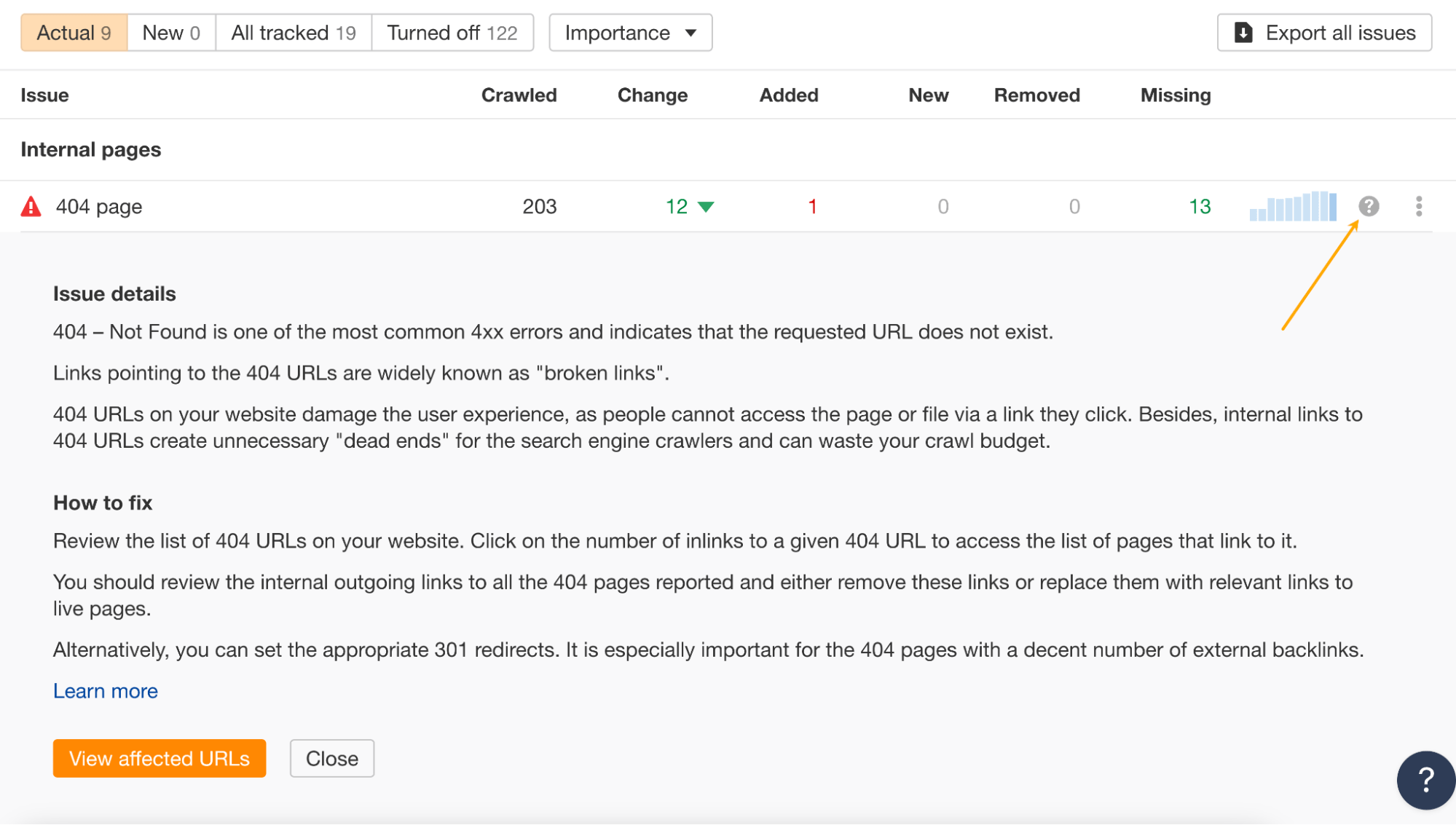Close the issue details panel
Viewport: 1456px width, 825px height.
332,758
